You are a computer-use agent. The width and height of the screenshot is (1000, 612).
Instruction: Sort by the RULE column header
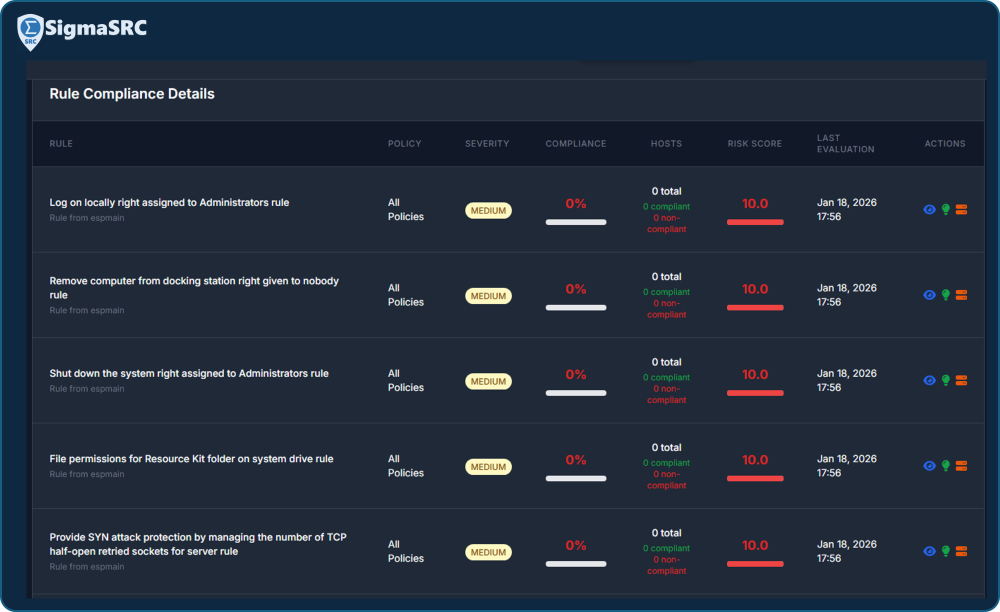pyautogui.click(x=61, y=144)
